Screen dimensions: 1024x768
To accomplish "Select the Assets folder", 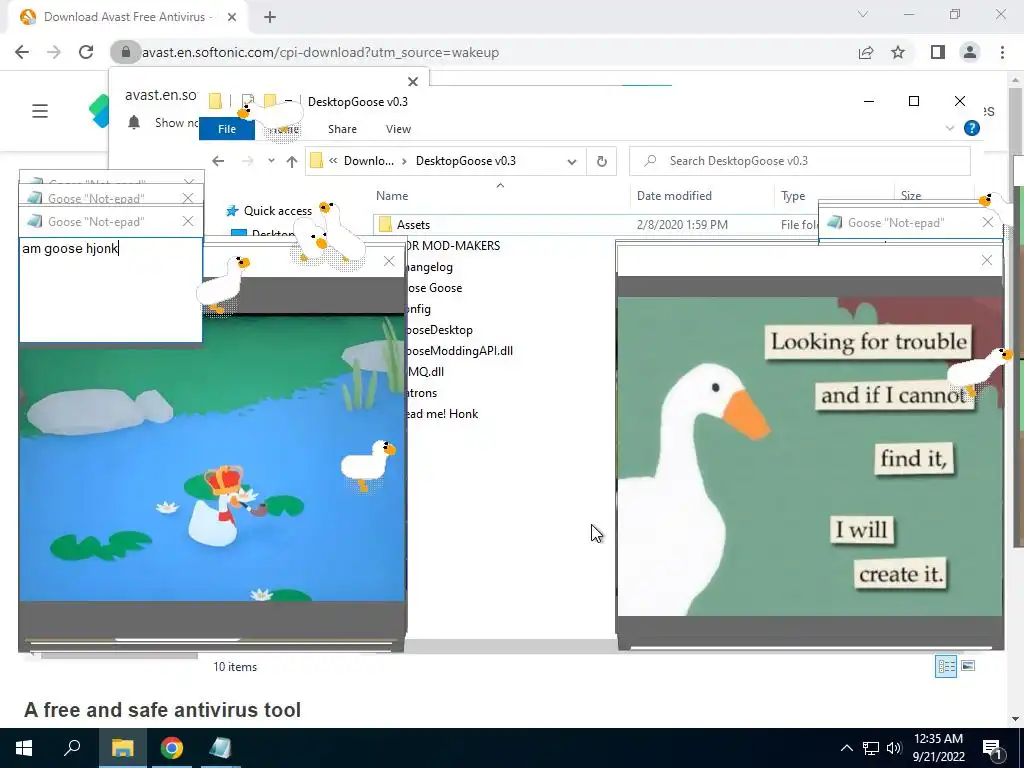I will click(413, 225).
